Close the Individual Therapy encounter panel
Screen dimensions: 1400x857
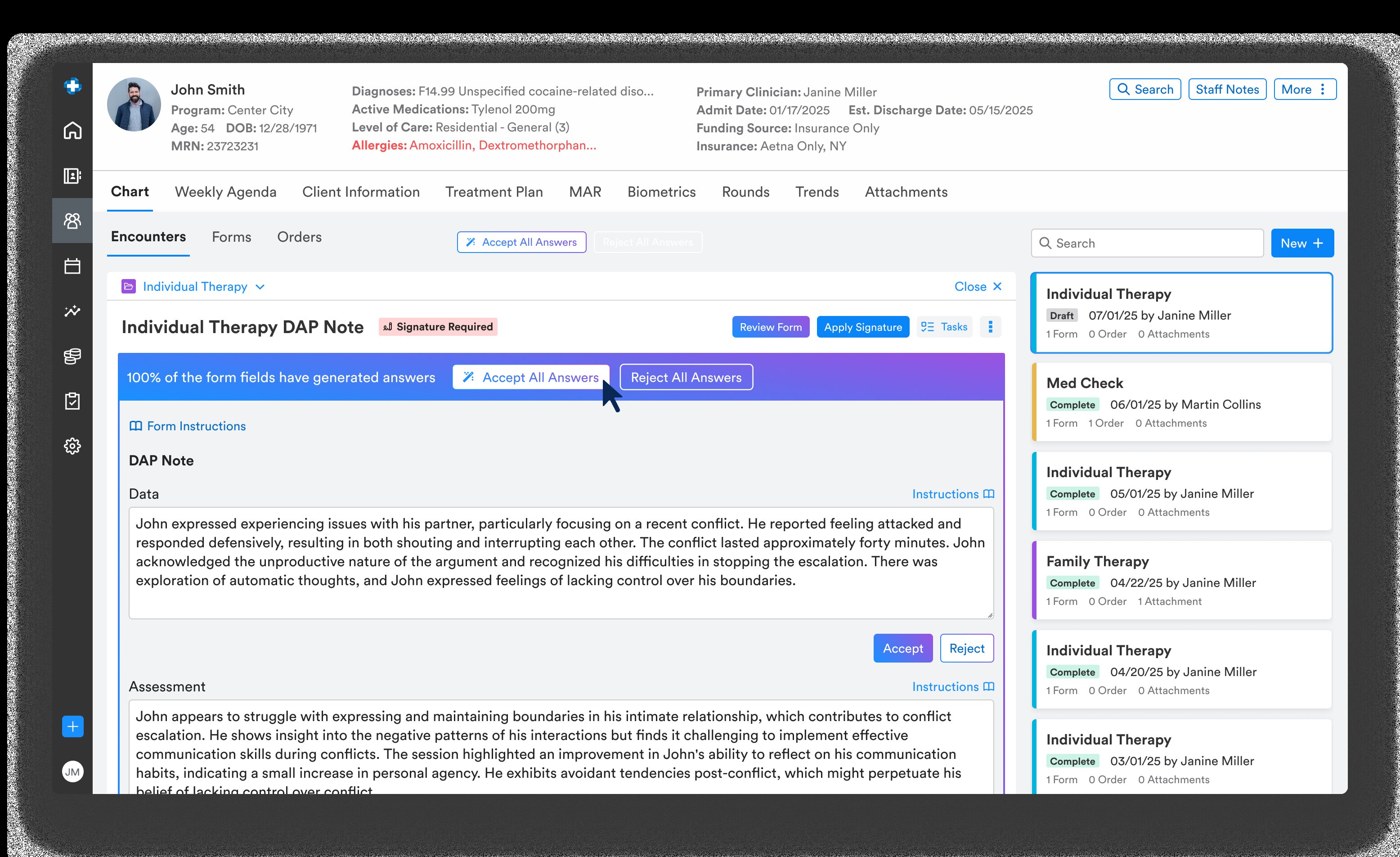[978, 286]
